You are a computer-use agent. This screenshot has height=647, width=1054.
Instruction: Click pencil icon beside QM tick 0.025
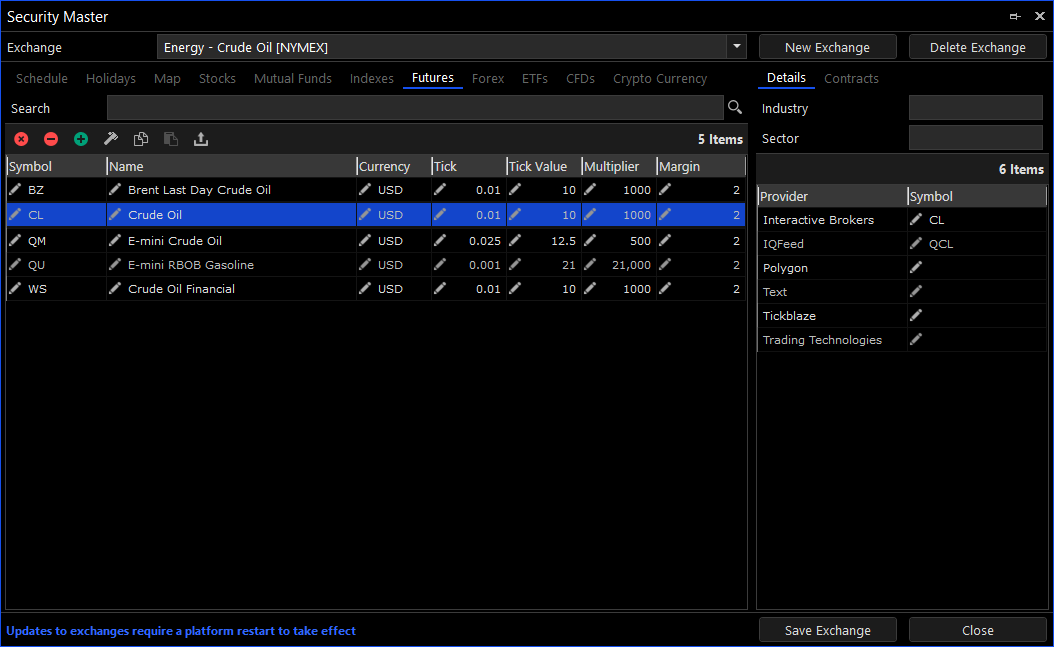440,241
